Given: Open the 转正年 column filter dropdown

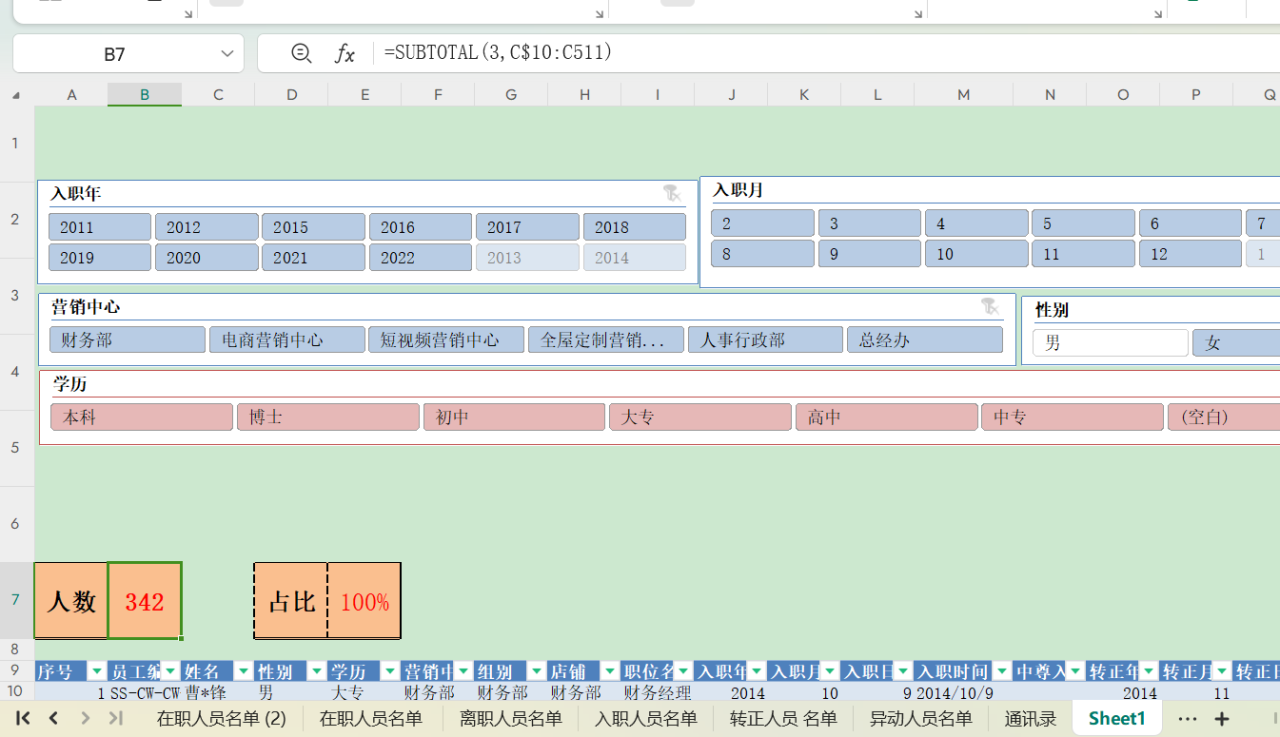Looking at the screenshot, I should [1148, 671].
